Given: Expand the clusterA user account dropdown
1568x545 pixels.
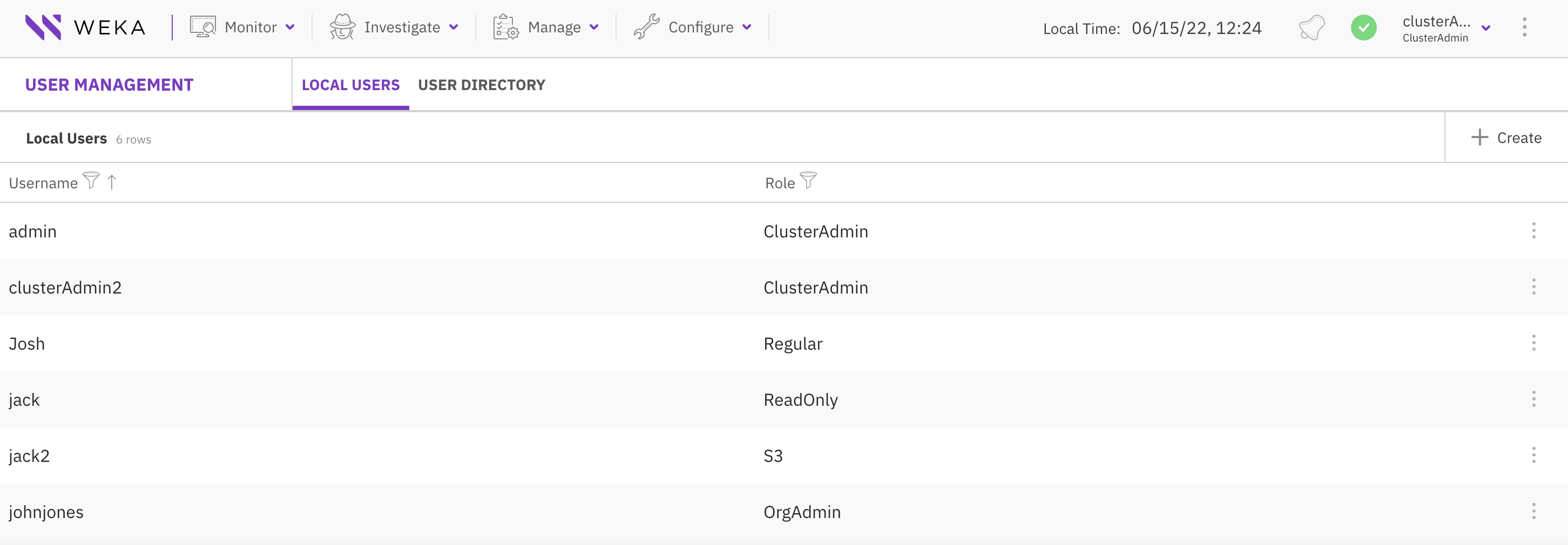Looking at the screenshot, I should (x=1487, y=27).
